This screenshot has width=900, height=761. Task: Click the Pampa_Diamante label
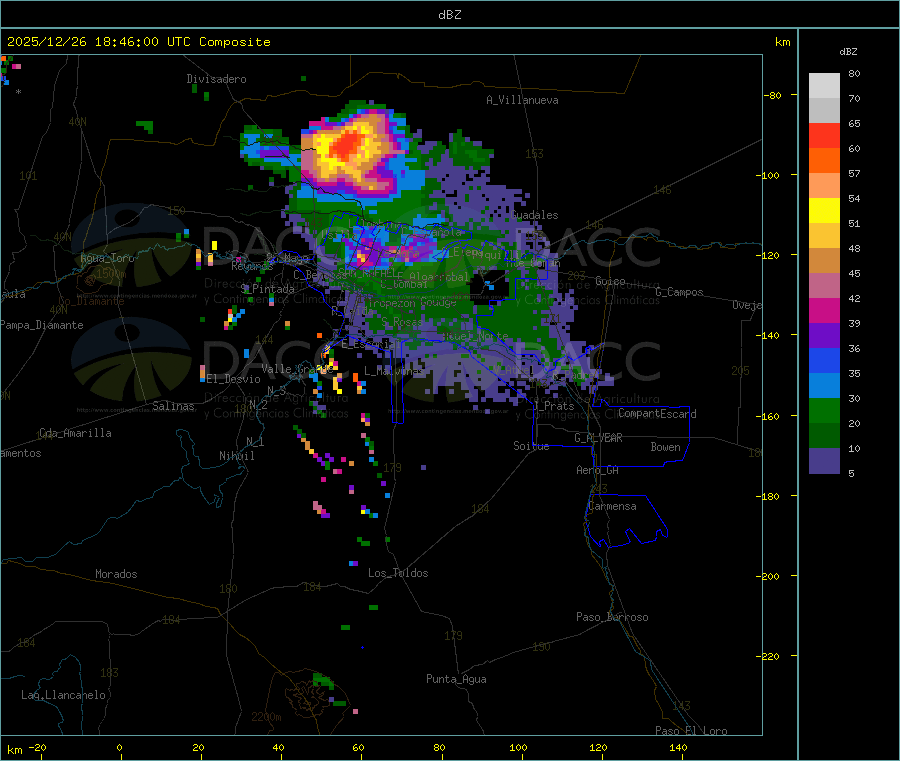[42, 325]
